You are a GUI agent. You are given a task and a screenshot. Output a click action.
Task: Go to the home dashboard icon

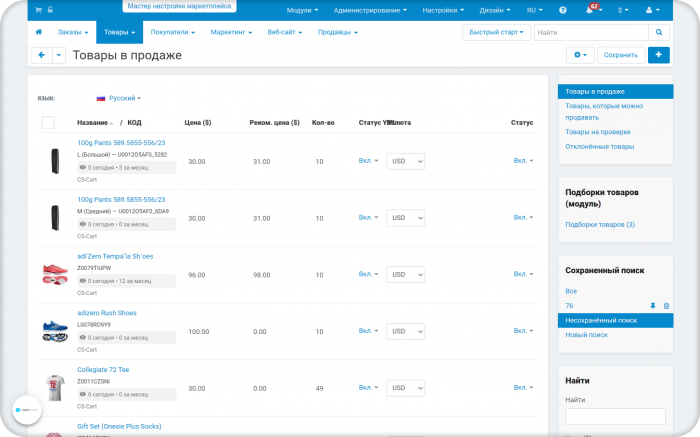point(39,32)
